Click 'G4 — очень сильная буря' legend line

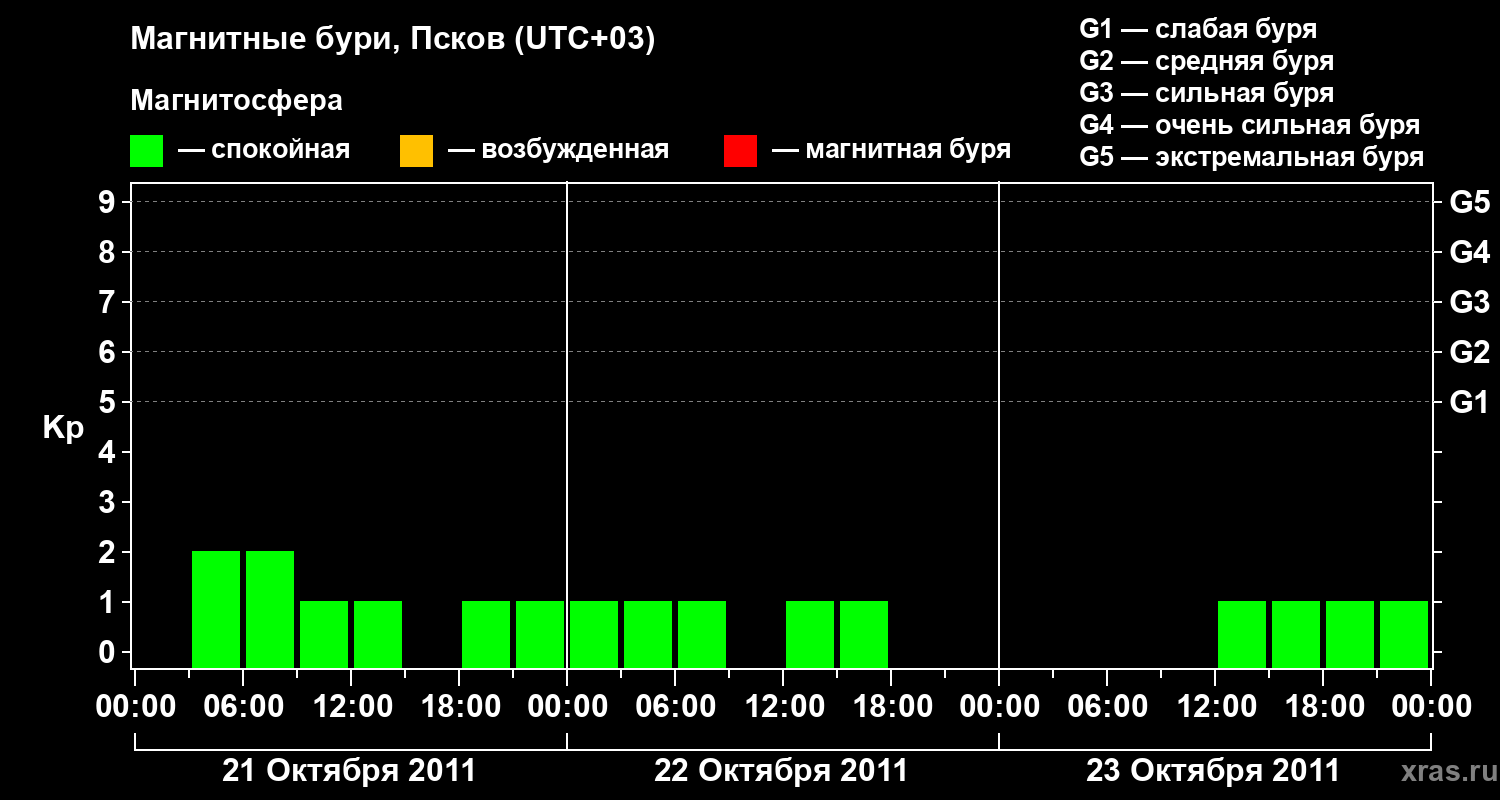1249,125
